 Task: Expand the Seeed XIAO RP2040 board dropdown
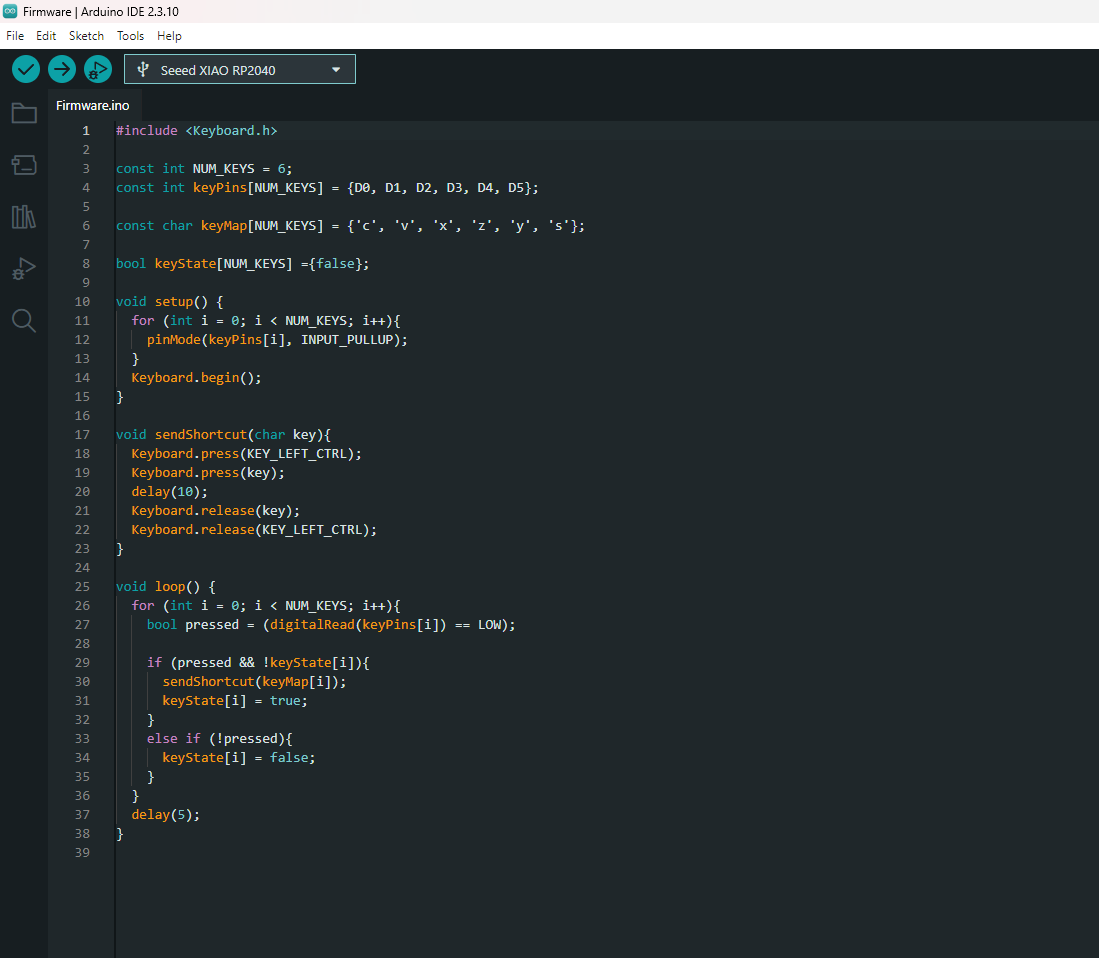pos(240,69)
